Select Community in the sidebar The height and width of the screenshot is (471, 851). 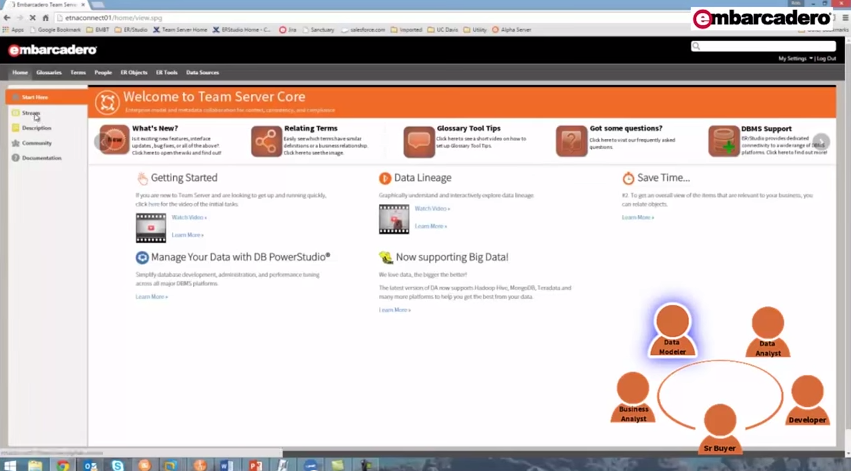pyautogui.click(x=36, y=143)
